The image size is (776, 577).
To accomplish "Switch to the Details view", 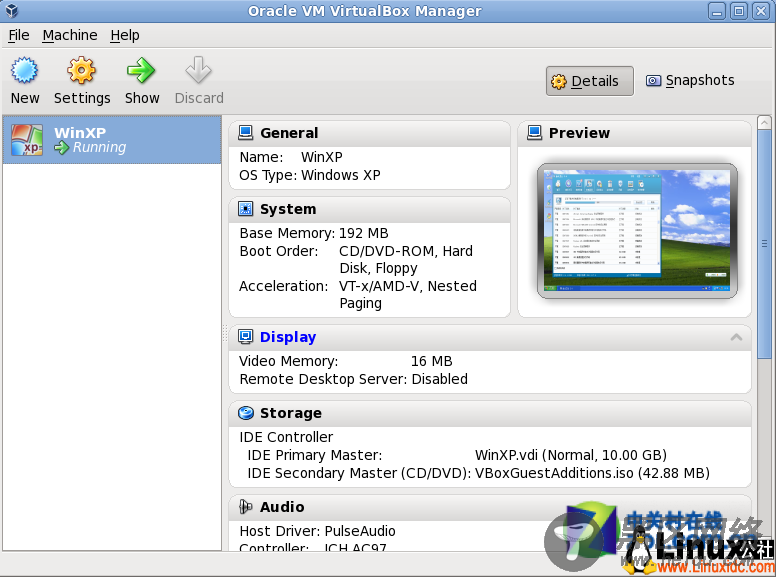I will [589, 81].
